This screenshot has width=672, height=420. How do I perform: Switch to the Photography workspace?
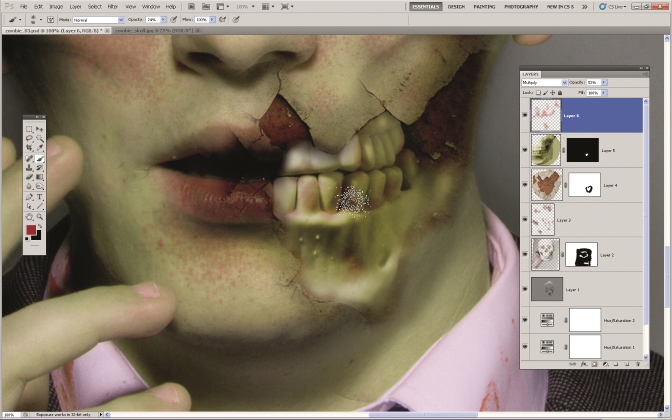(x=521, y=6)
